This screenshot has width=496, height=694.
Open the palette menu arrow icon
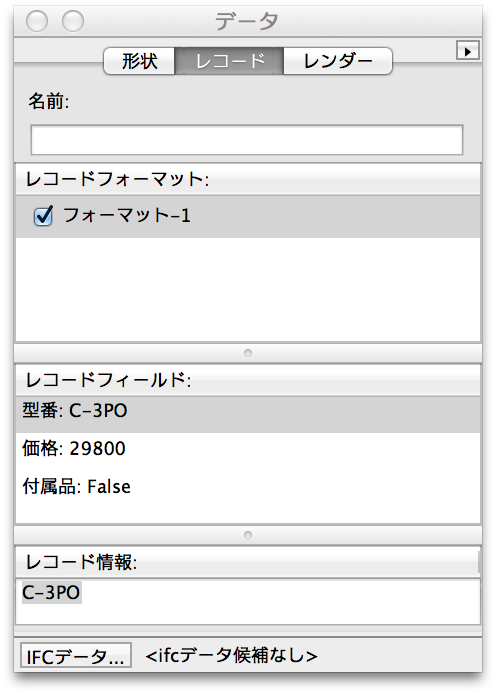(468, 51)
